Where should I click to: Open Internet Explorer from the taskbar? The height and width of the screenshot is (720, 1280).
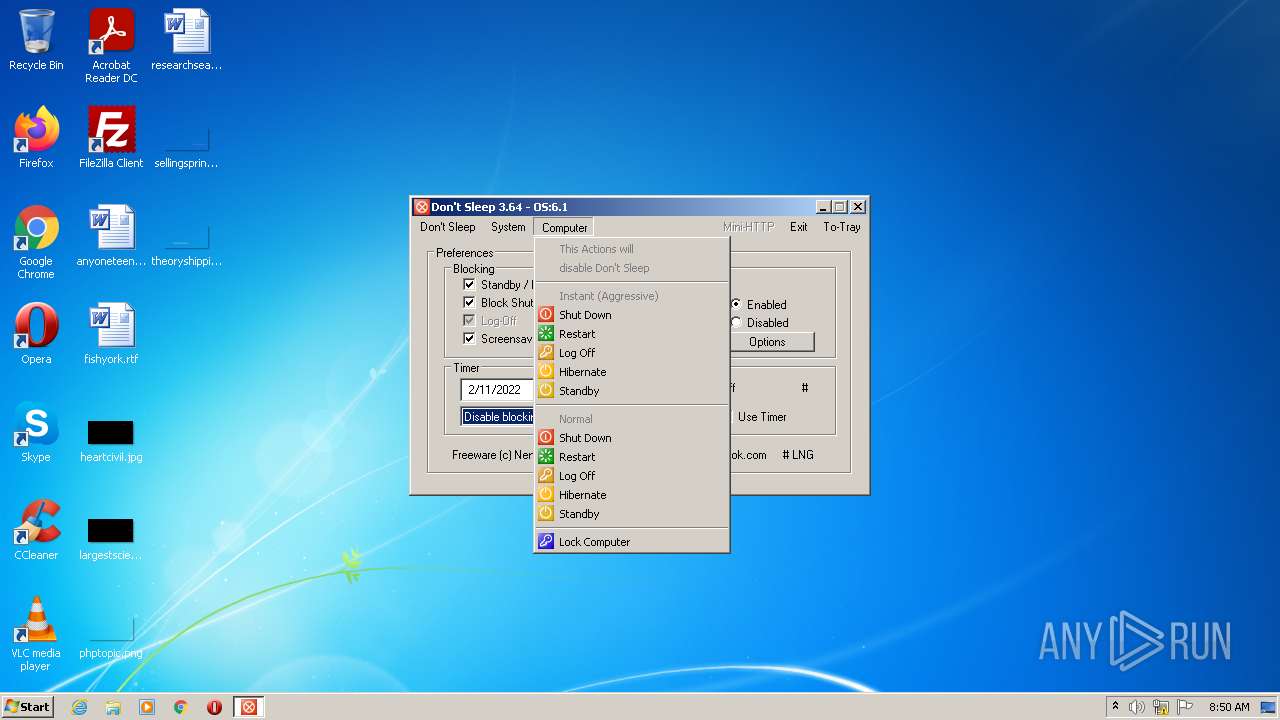coord(80,707)
